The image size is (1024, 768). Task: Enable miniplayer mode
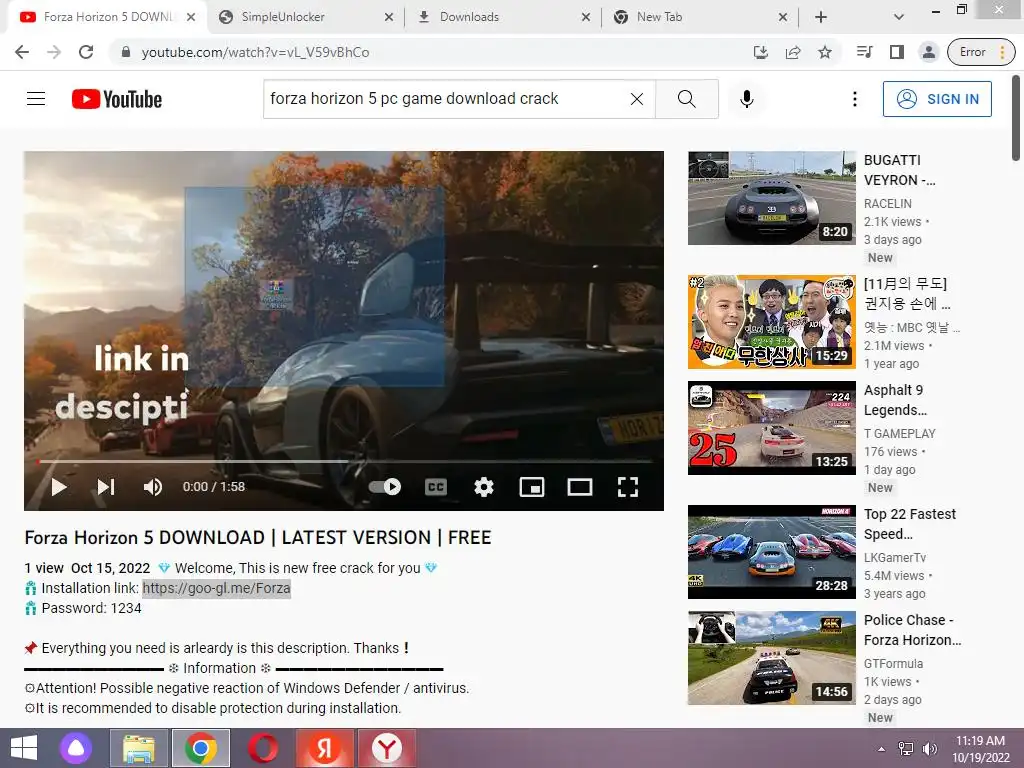click(532, 487)
